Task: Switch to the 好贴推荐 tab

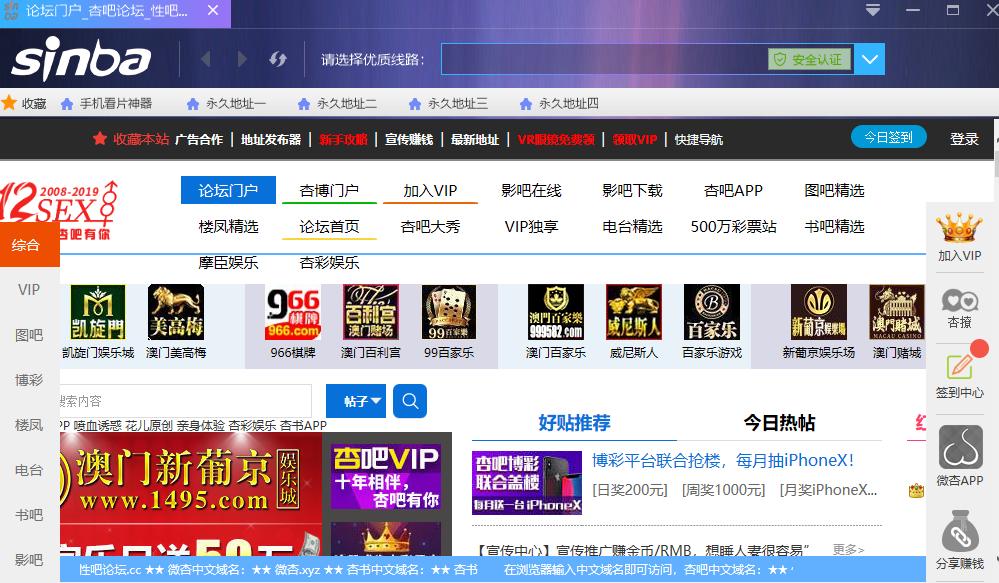Action: 574,422
